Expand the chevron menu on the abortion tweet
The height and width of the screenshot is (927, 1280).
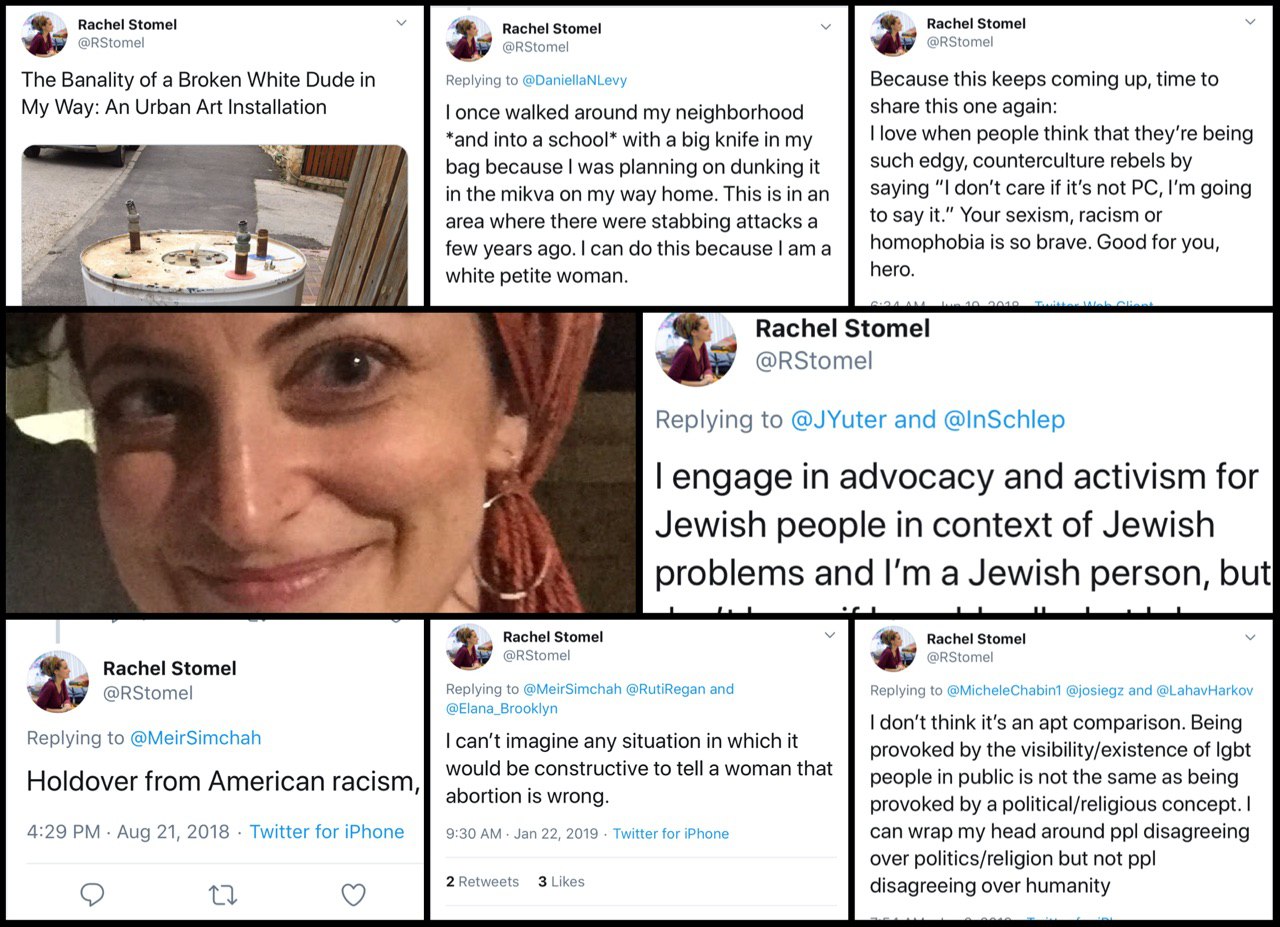(x=829, y=635)
